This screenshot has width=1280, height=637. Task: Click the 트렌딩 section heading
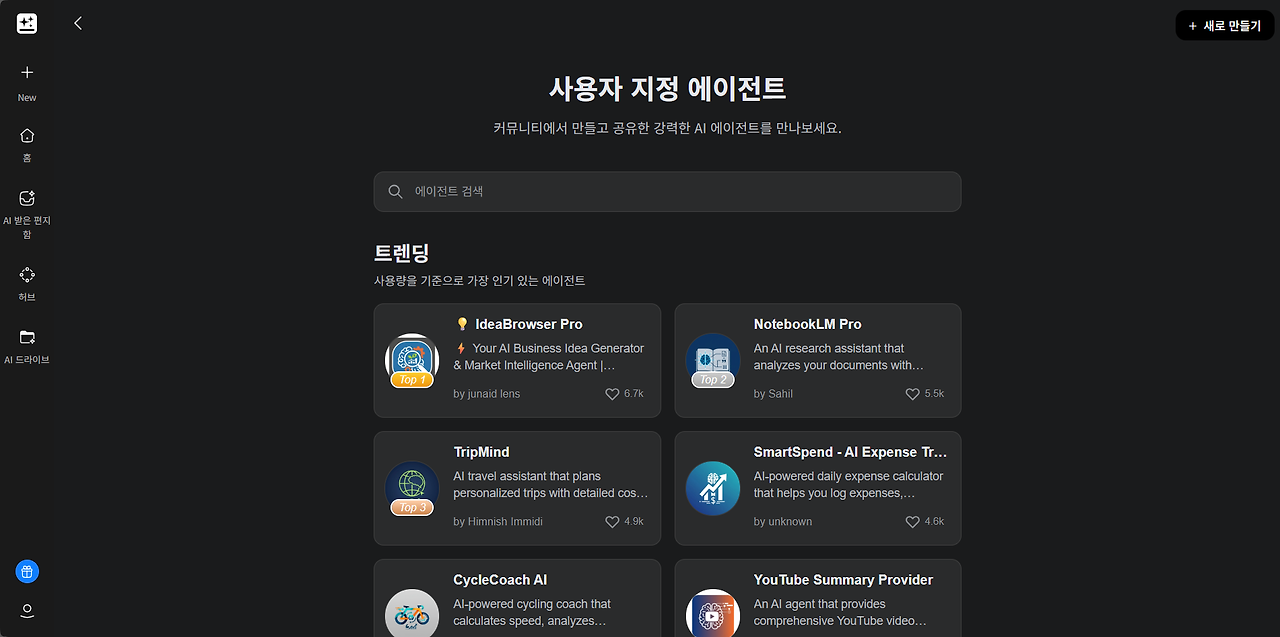pos(402,253)
